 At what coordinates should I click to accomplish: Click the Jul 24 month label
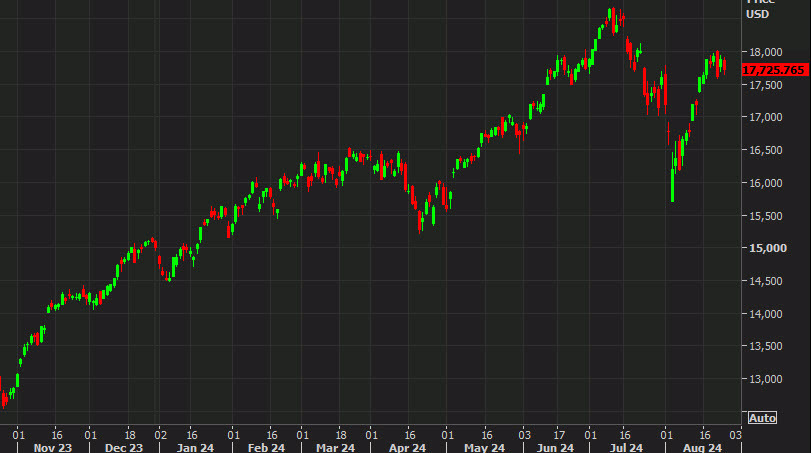coord(626,447)
